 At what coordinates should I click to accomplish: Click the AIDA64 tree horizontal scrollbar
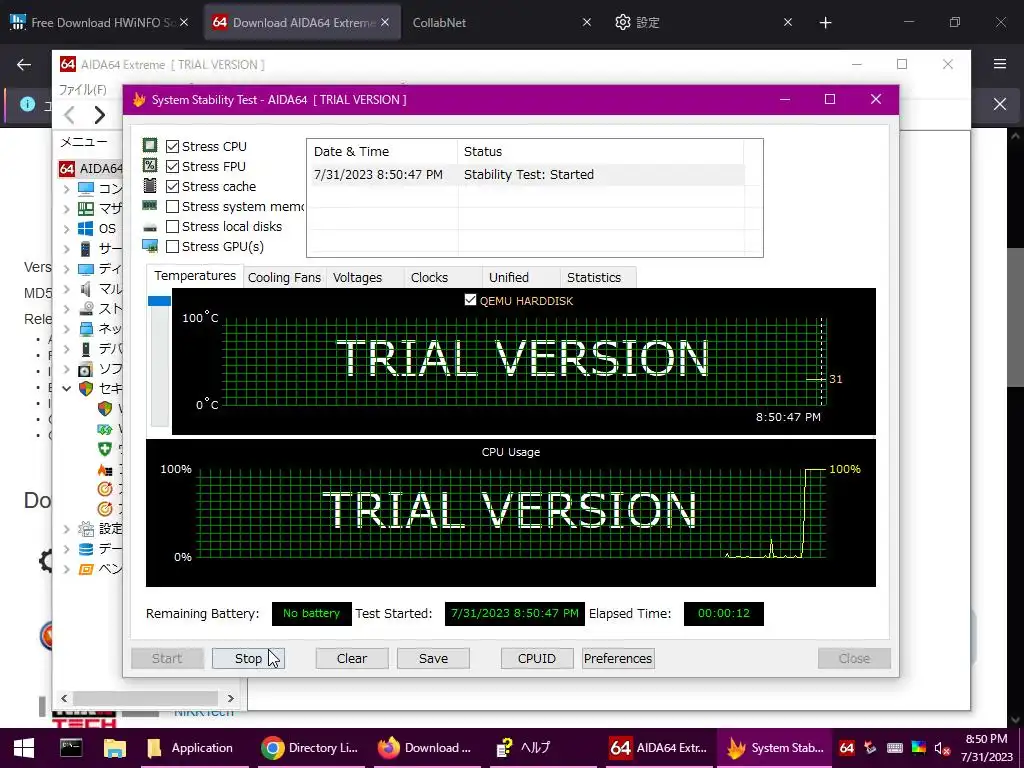(146, 698)
